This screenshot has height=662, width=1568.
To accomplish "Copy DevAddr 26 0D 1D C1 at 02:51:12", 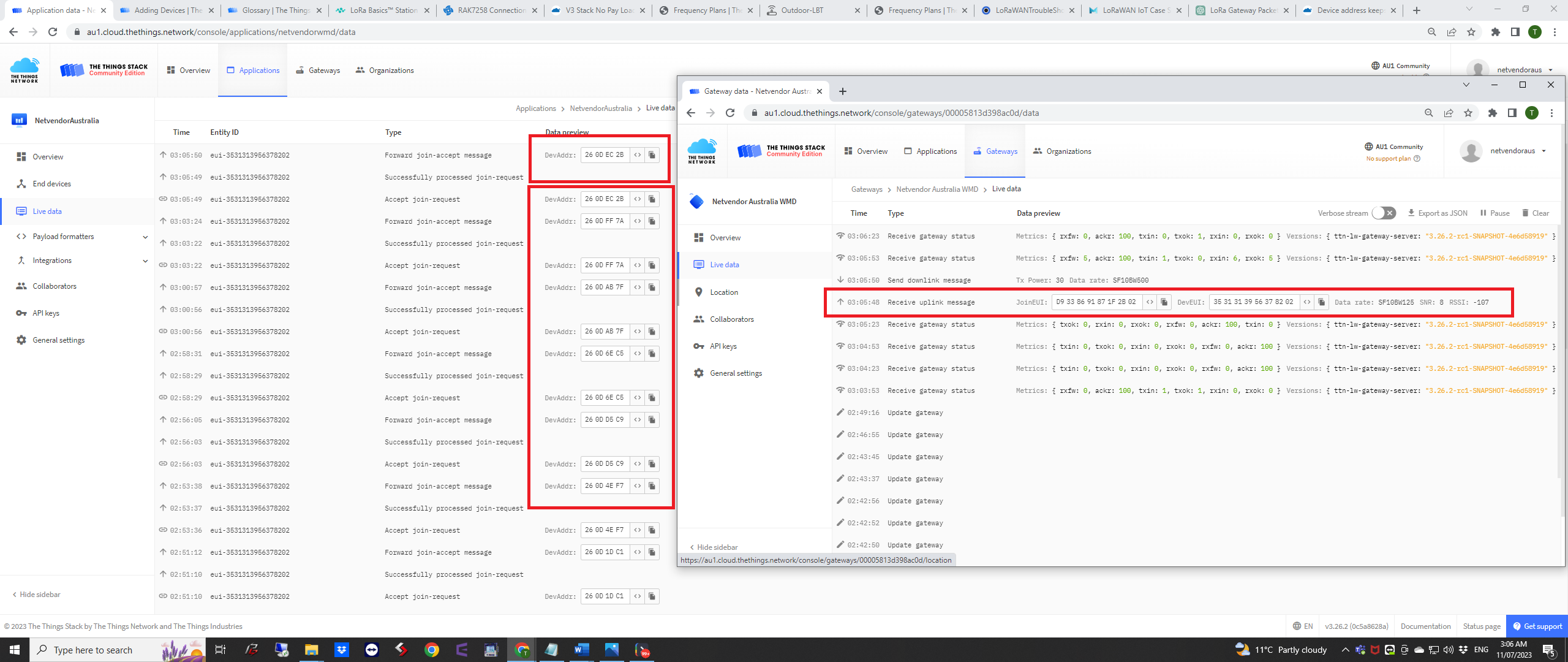I will 652,552.
